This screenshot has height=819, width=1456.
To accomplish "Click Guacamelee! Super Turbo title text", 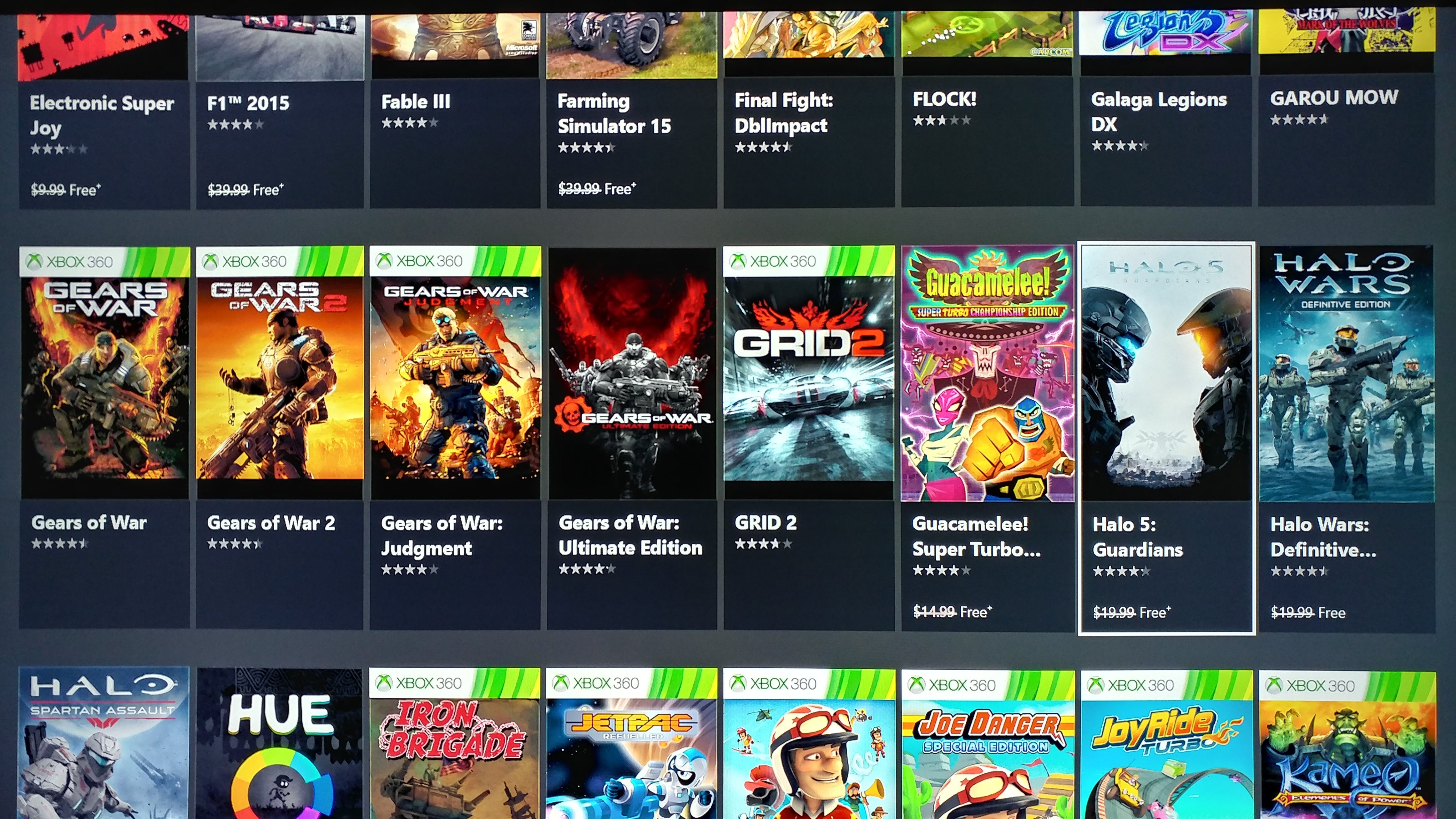I will [976, 537].
